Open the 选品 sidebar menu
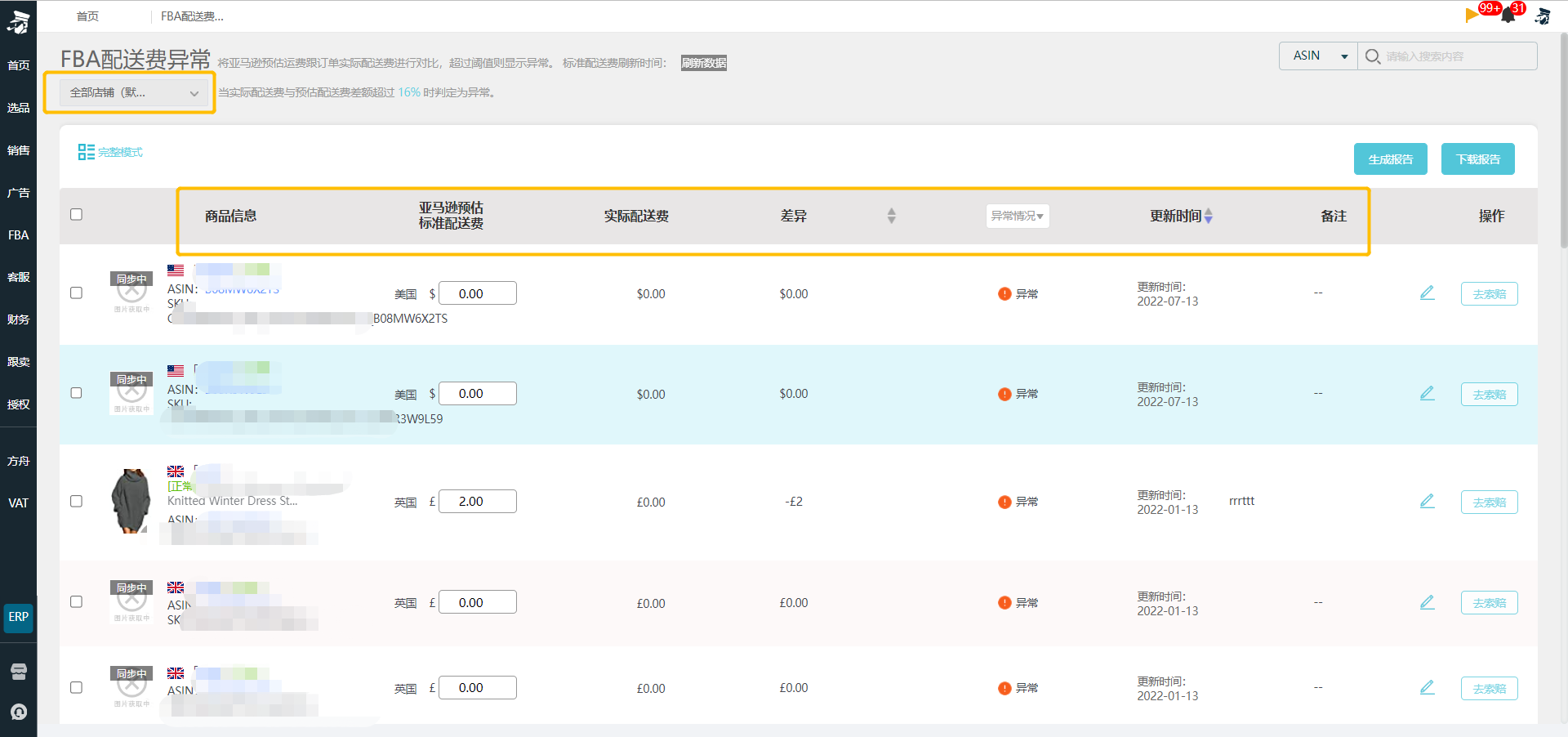The width and height of the screenshot is (1568, 737). coord(18,108)
